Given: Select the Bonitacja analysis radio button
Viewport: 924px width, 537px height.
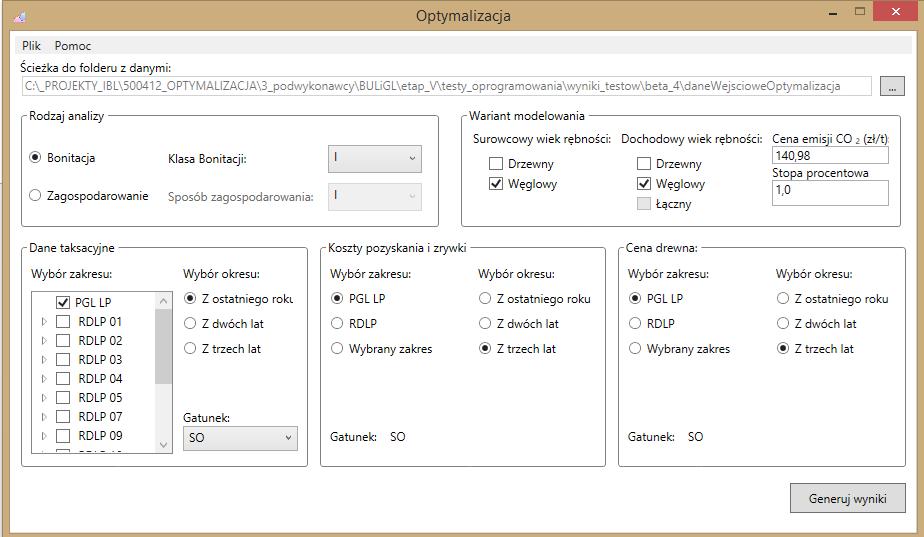Looking at the screenshot, I should click(35, 157).
